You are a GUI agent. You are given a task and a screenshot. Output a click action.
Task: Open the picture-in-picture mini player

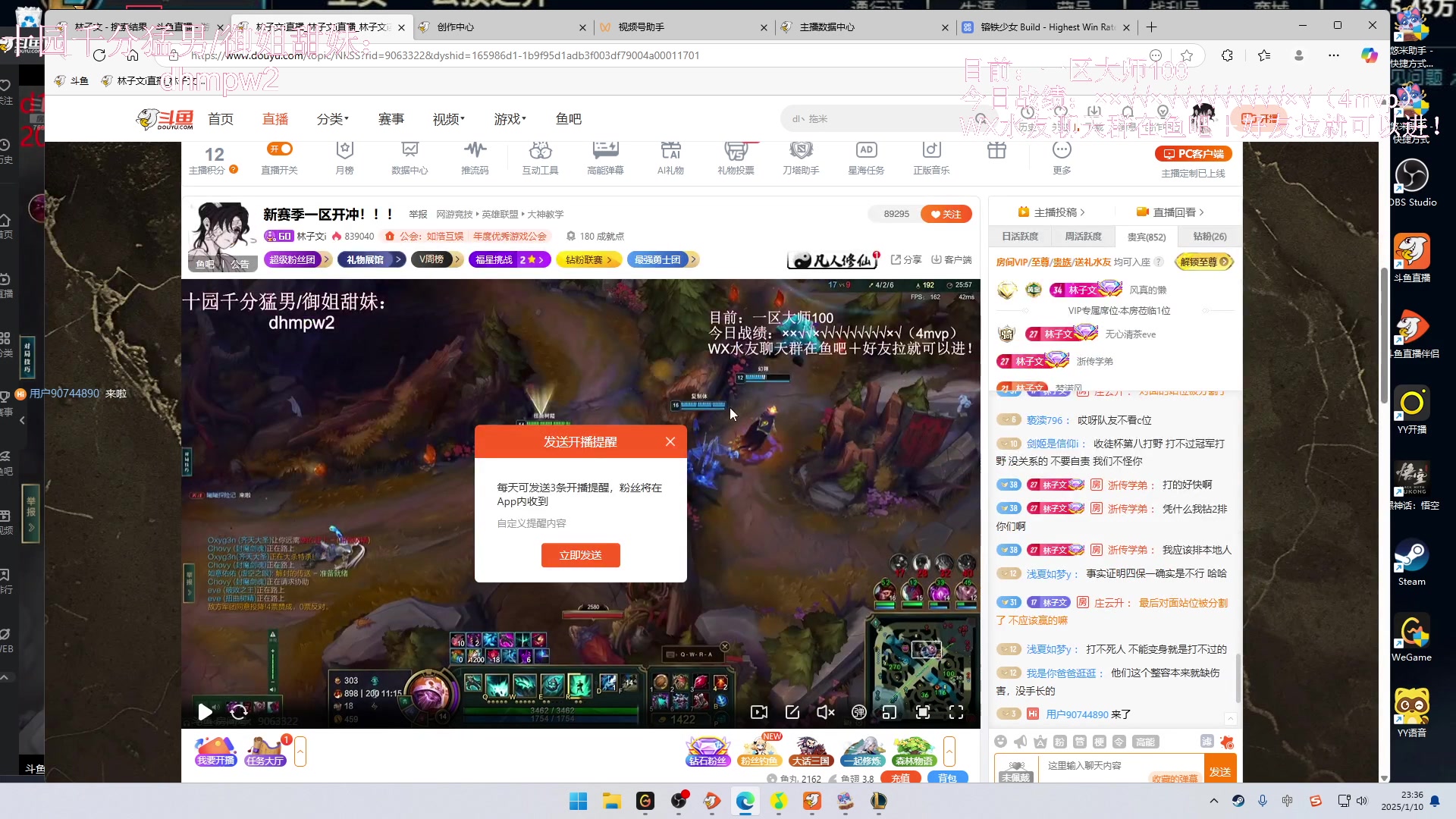pos(890,712)
